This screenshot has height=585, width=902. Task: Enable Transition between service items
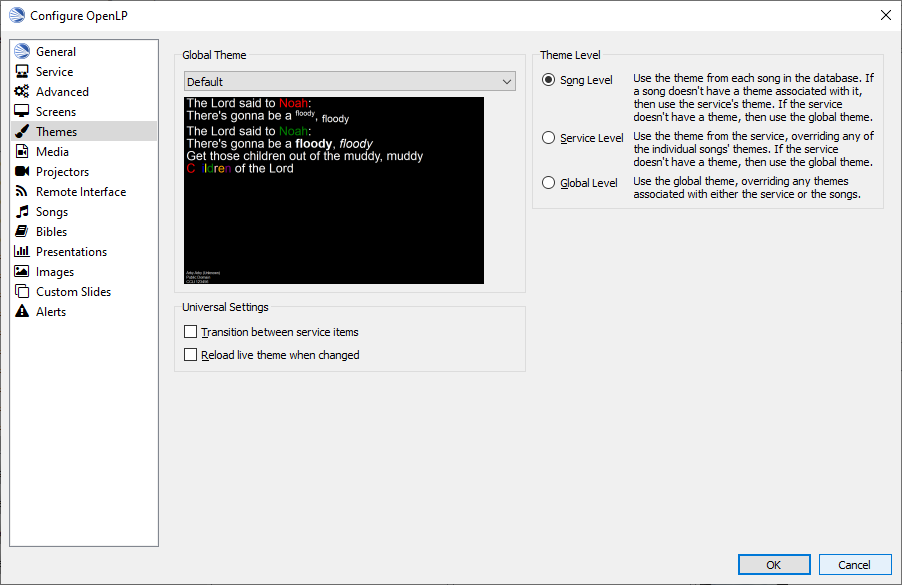click(190, 331)
